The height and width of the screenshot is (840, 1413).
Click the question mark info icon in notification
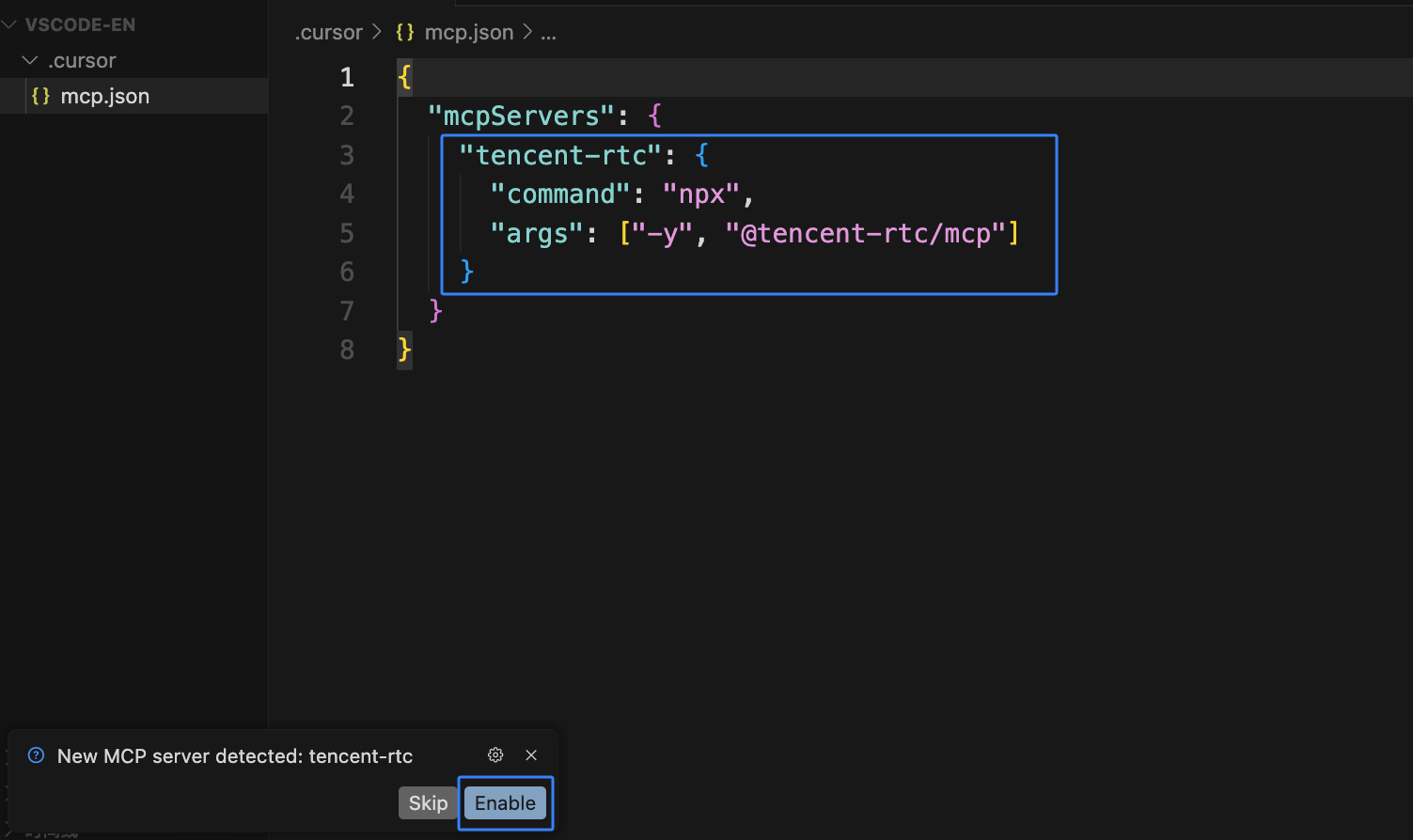coord(36,755)
